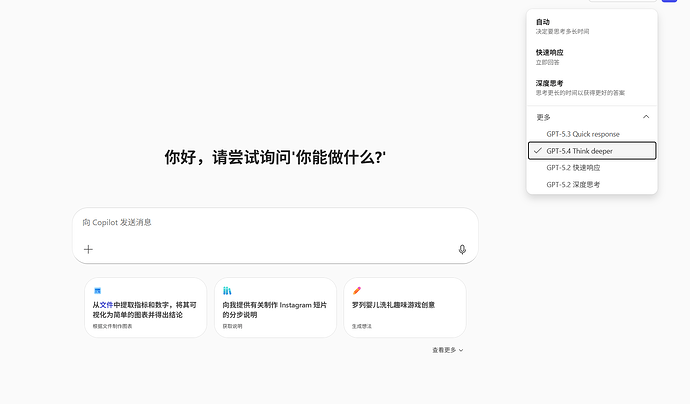Click the 文件 link in the first card
This screenshot has width=690, height=404.
tap(106, 305)
